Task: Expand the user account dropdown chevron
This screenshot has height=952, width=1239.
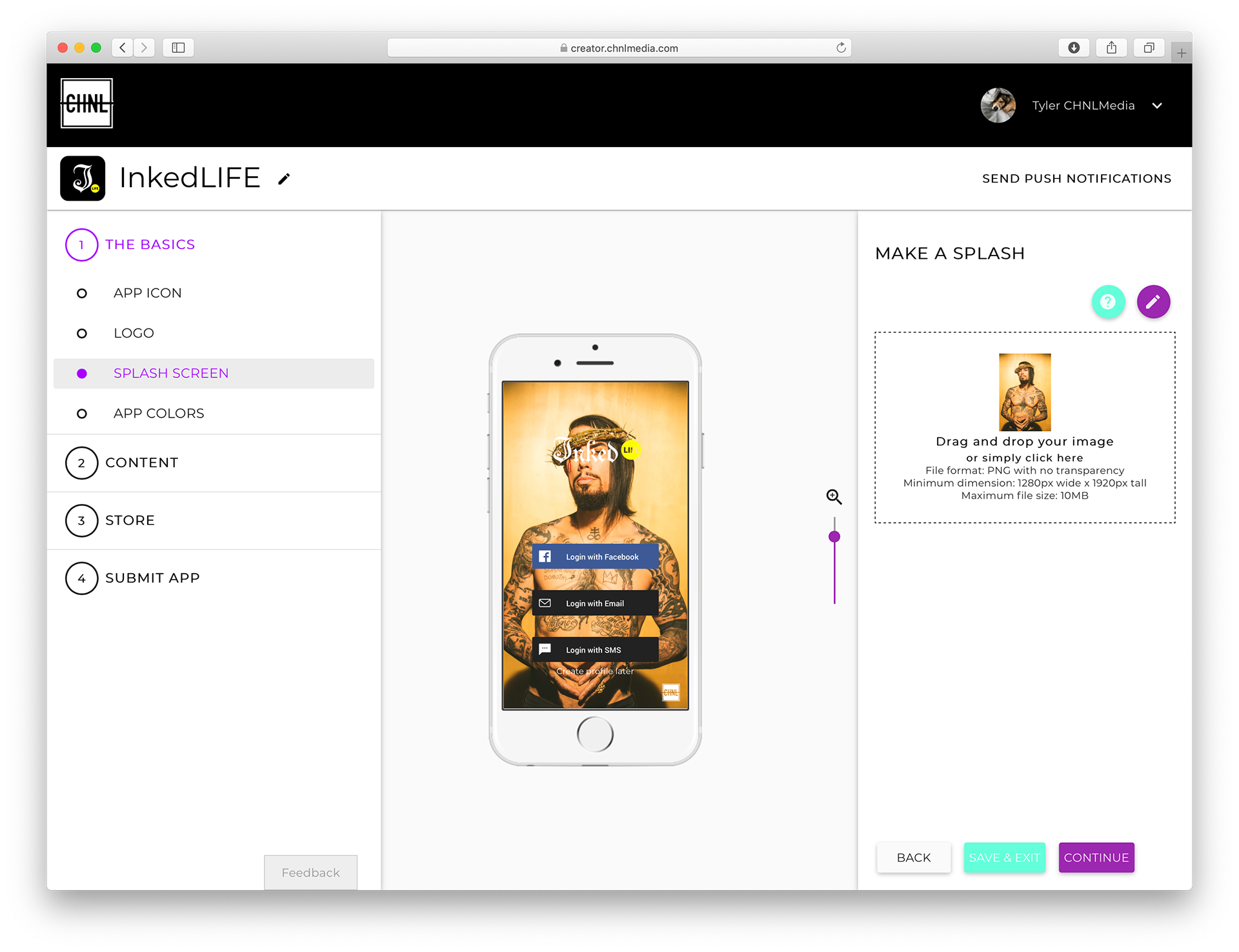Action: click(1157, 106)
